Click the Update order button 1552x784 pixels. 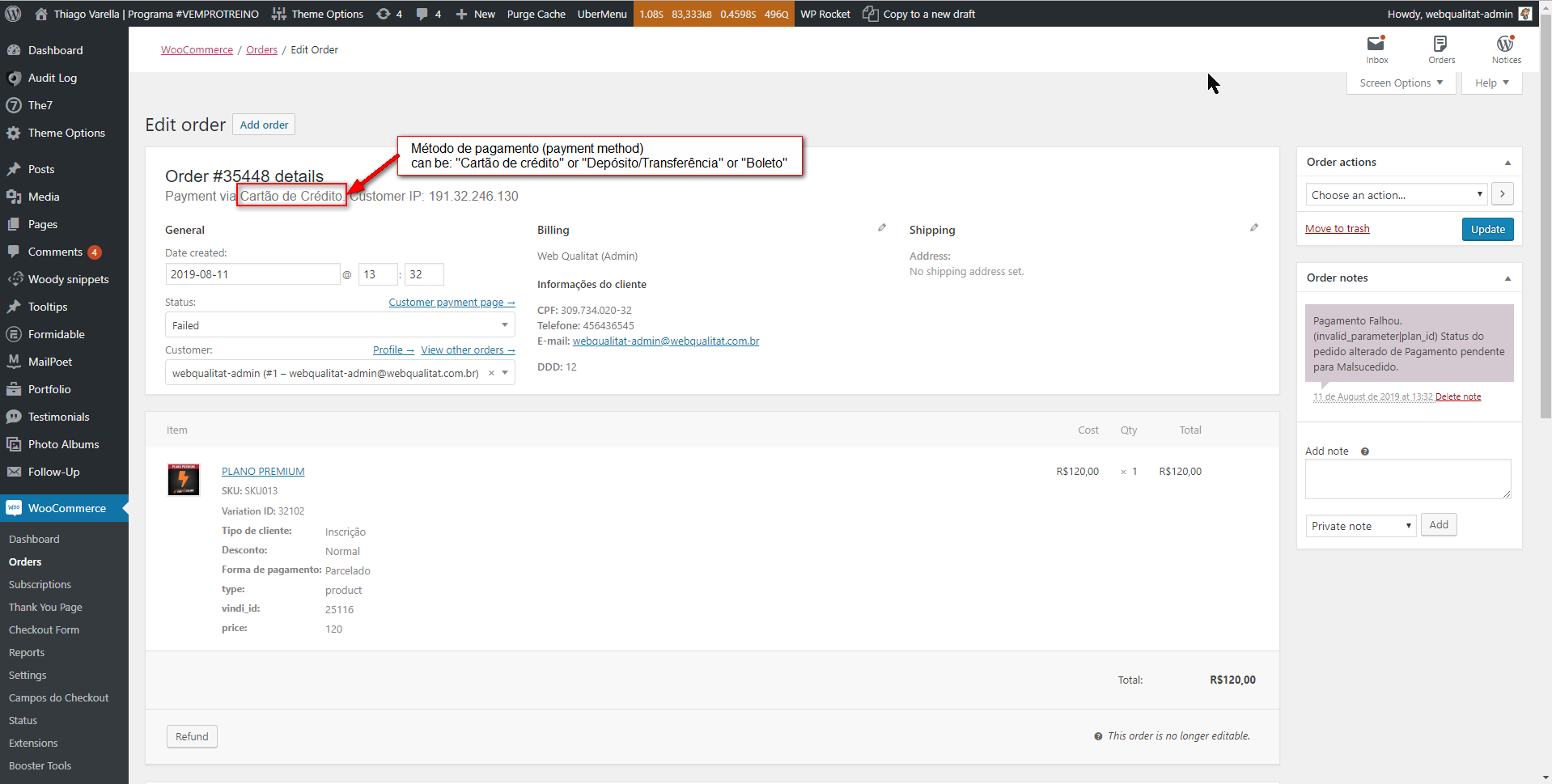coord(1488,229)
